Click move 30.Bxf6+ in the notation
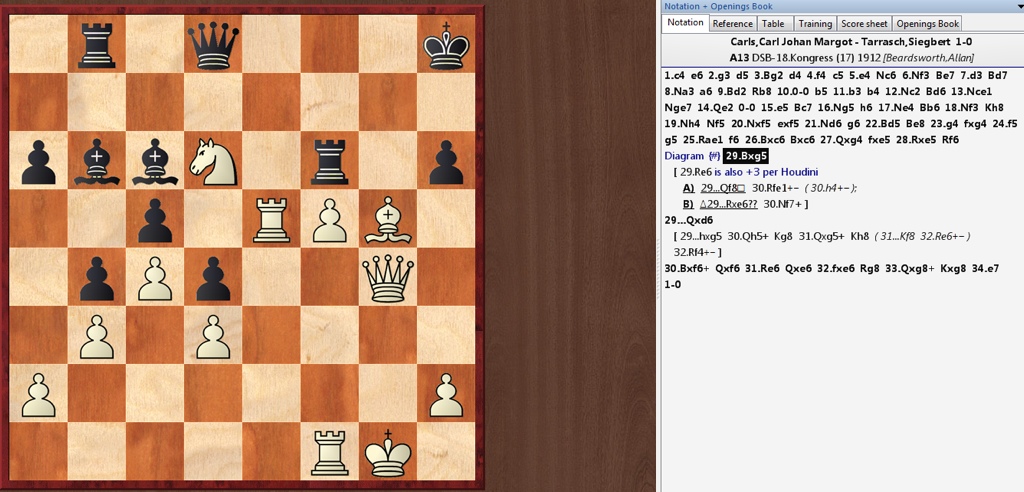This screenshot has height=492, width=1024. point(686,268)
